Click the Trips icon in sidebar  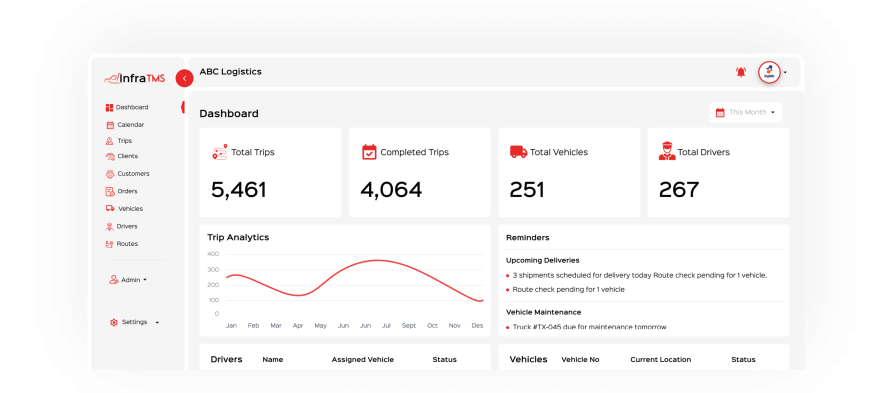[109, 140]
